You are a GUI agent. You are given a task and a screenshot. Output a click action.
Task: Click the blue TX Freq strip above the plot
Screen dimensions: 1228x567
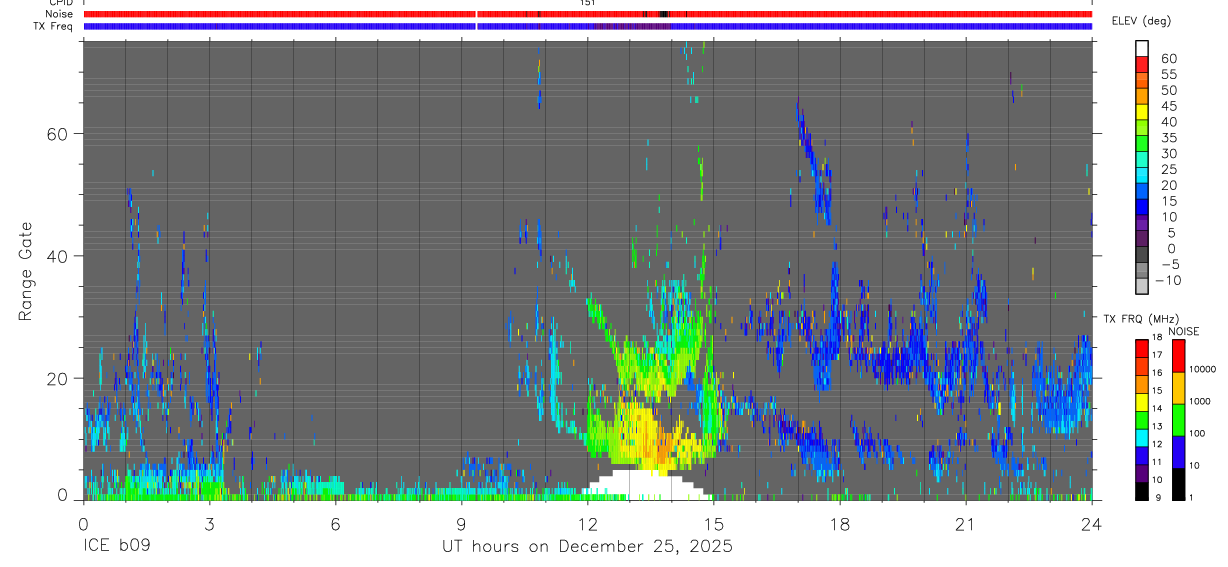pos(588,26)
